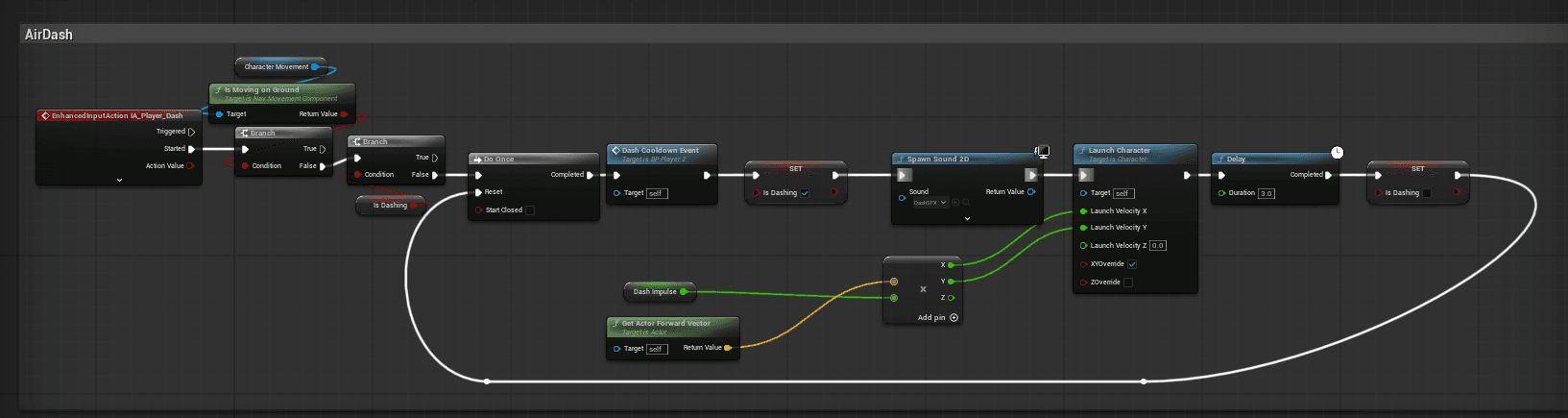Screen dimensions: 1568x418
Task: Click Return Value pin of Is Moving on Ground
Action: [344, 114]
